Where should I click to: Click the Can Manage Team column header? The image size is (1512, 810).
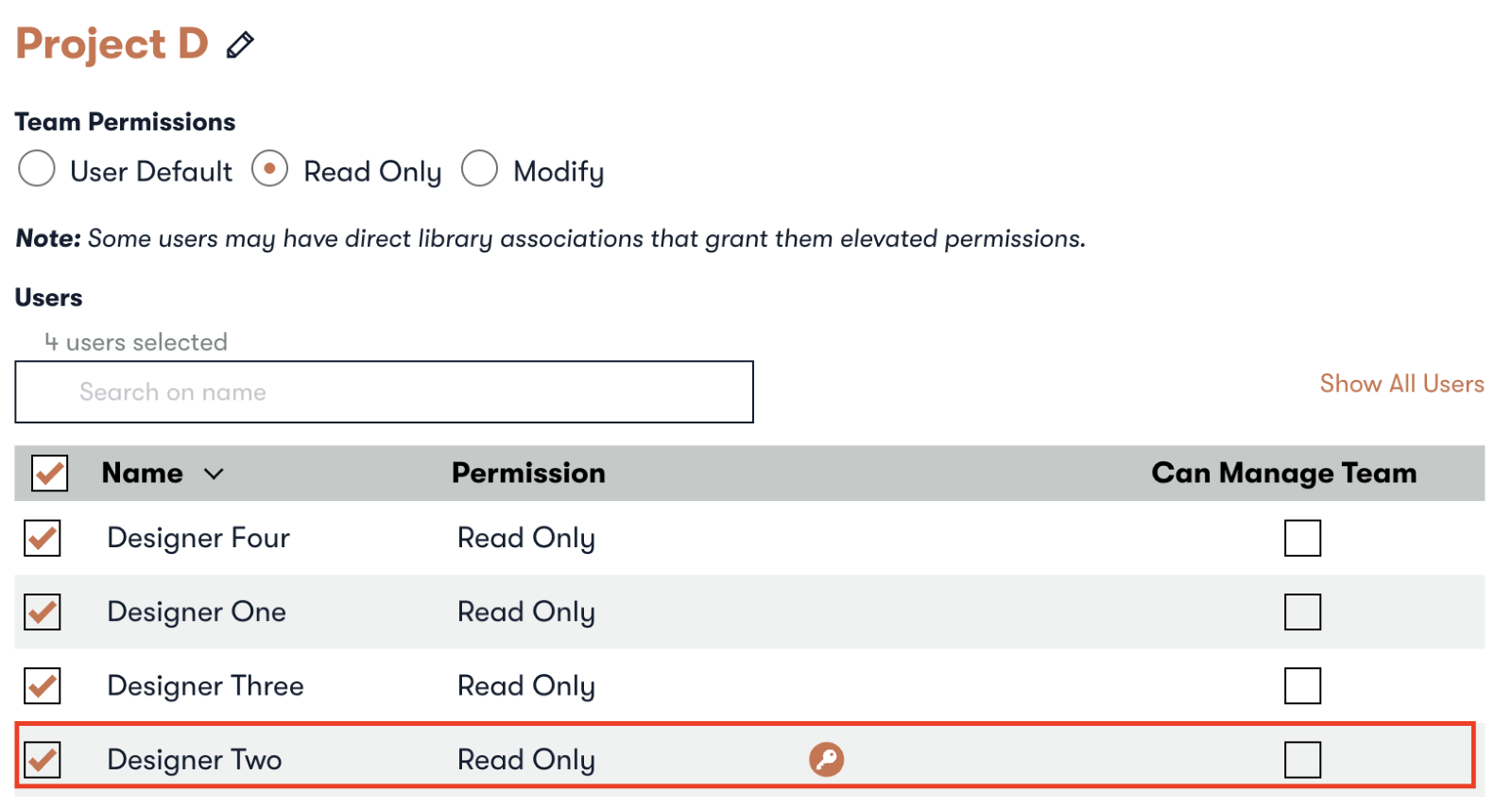point(1284,473)
